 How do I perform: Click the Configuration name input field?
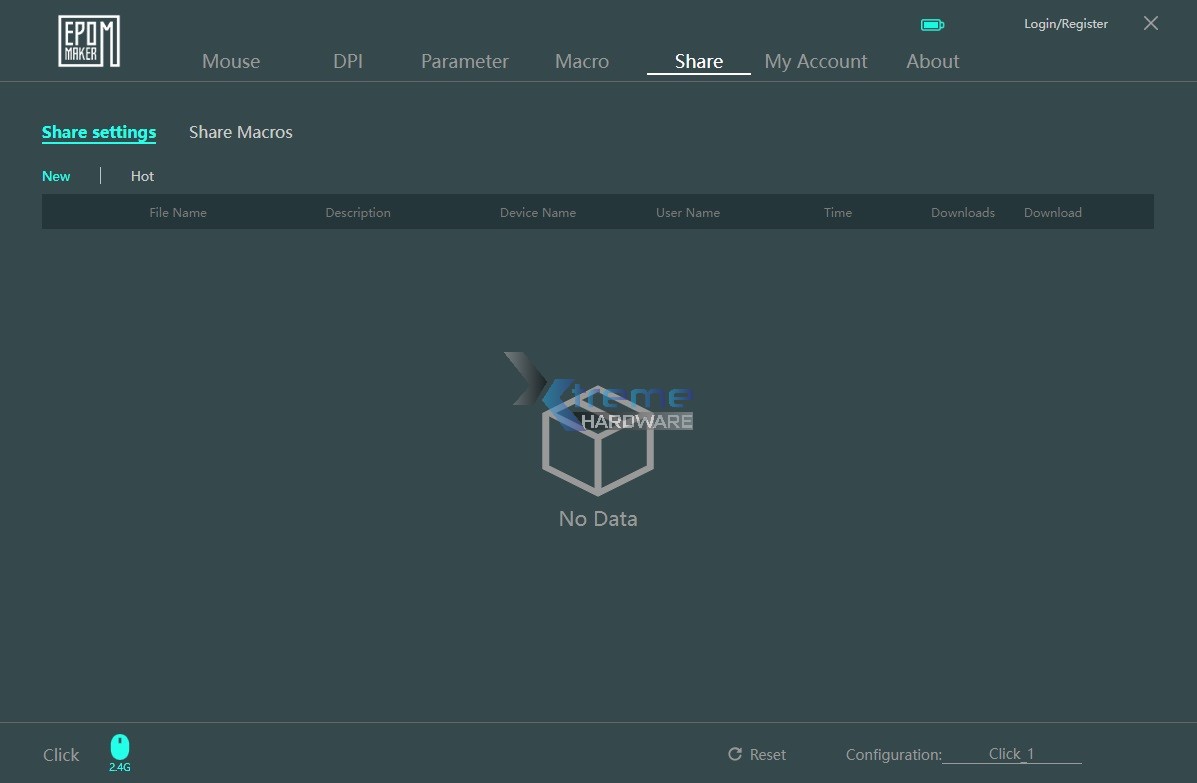(x=1011, y=754)
